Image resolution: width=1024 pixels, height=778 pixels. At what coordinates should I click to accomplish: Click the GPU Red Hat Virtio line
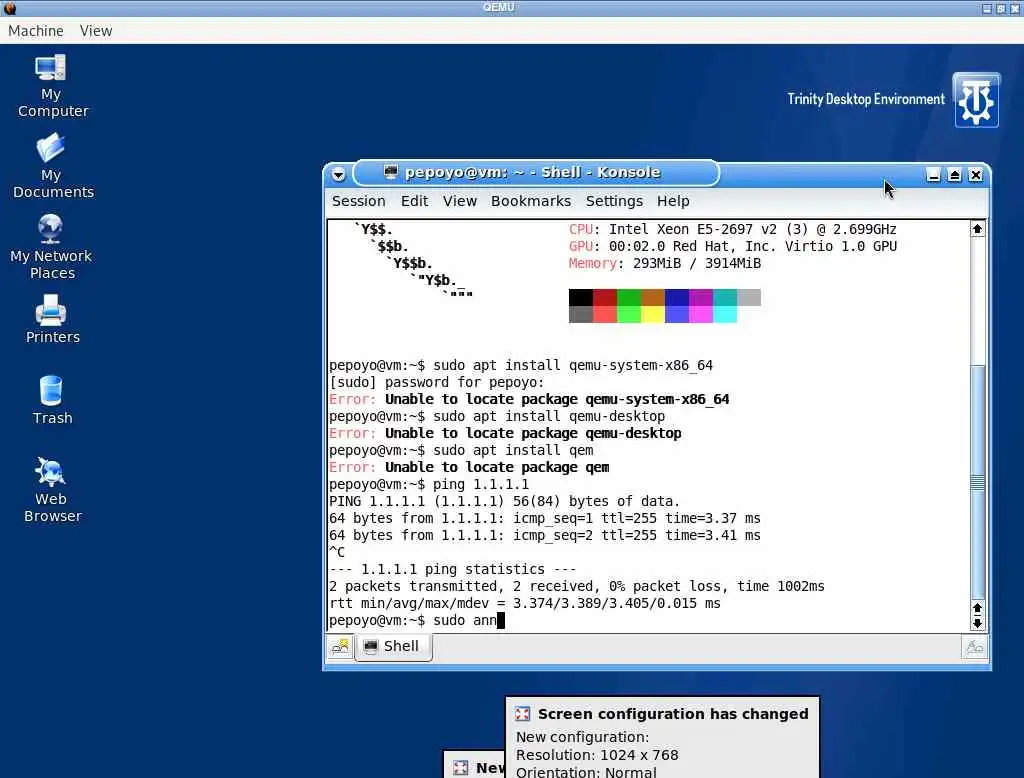click(733, 246)
